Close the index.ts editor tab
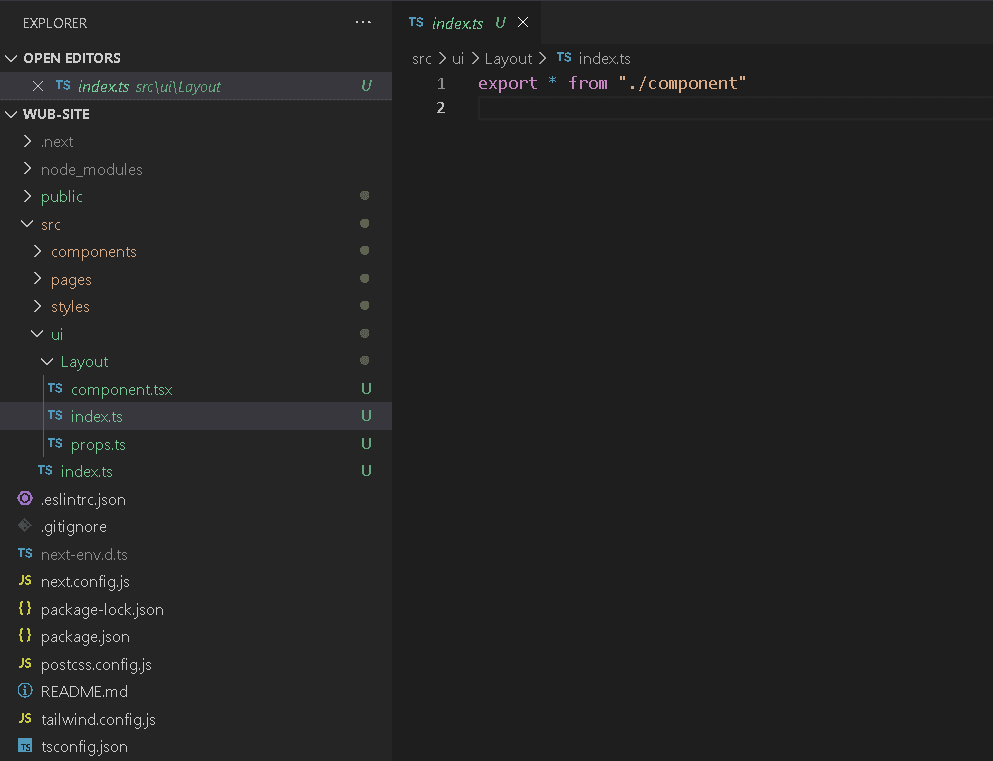 523,22
